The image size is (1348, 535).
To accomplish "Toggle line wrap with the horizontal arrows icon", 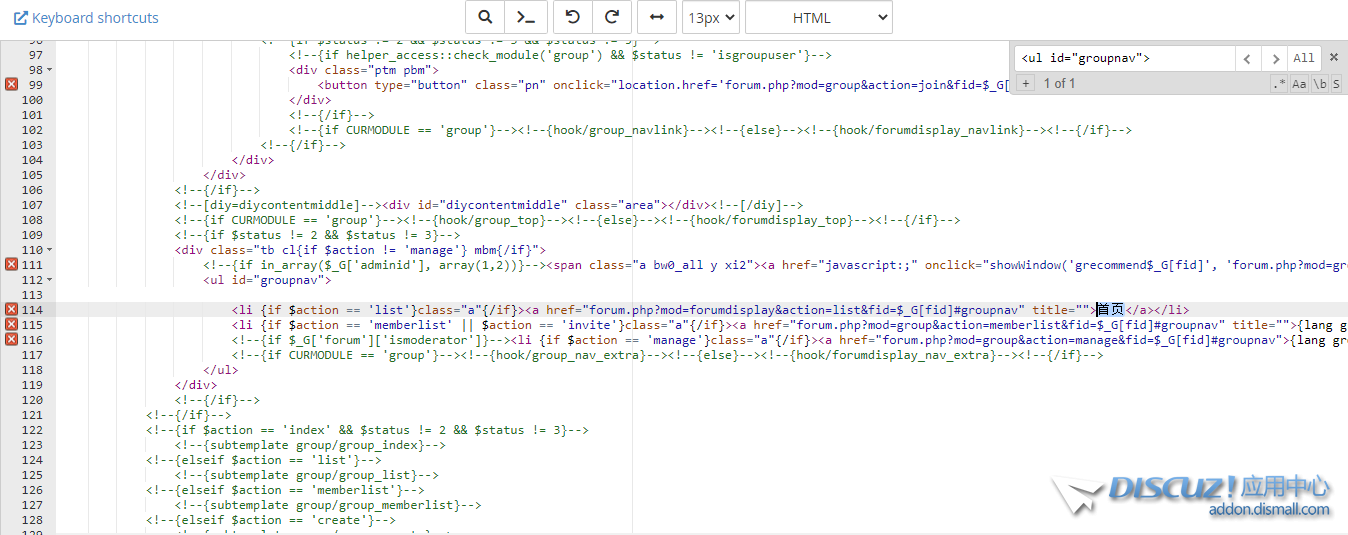I will coord(657,18).
